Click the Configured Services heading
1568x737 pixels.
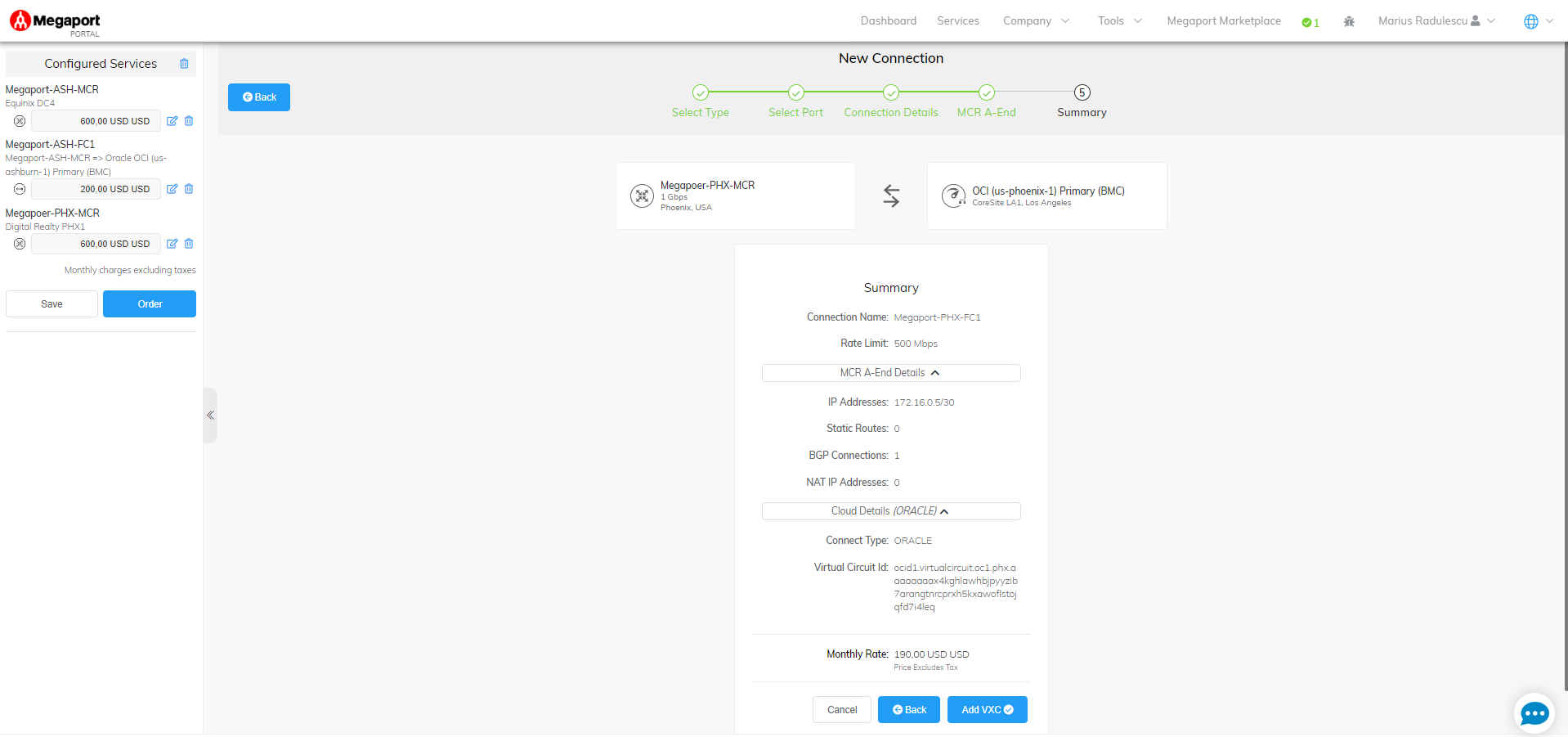tap(101, 64)
